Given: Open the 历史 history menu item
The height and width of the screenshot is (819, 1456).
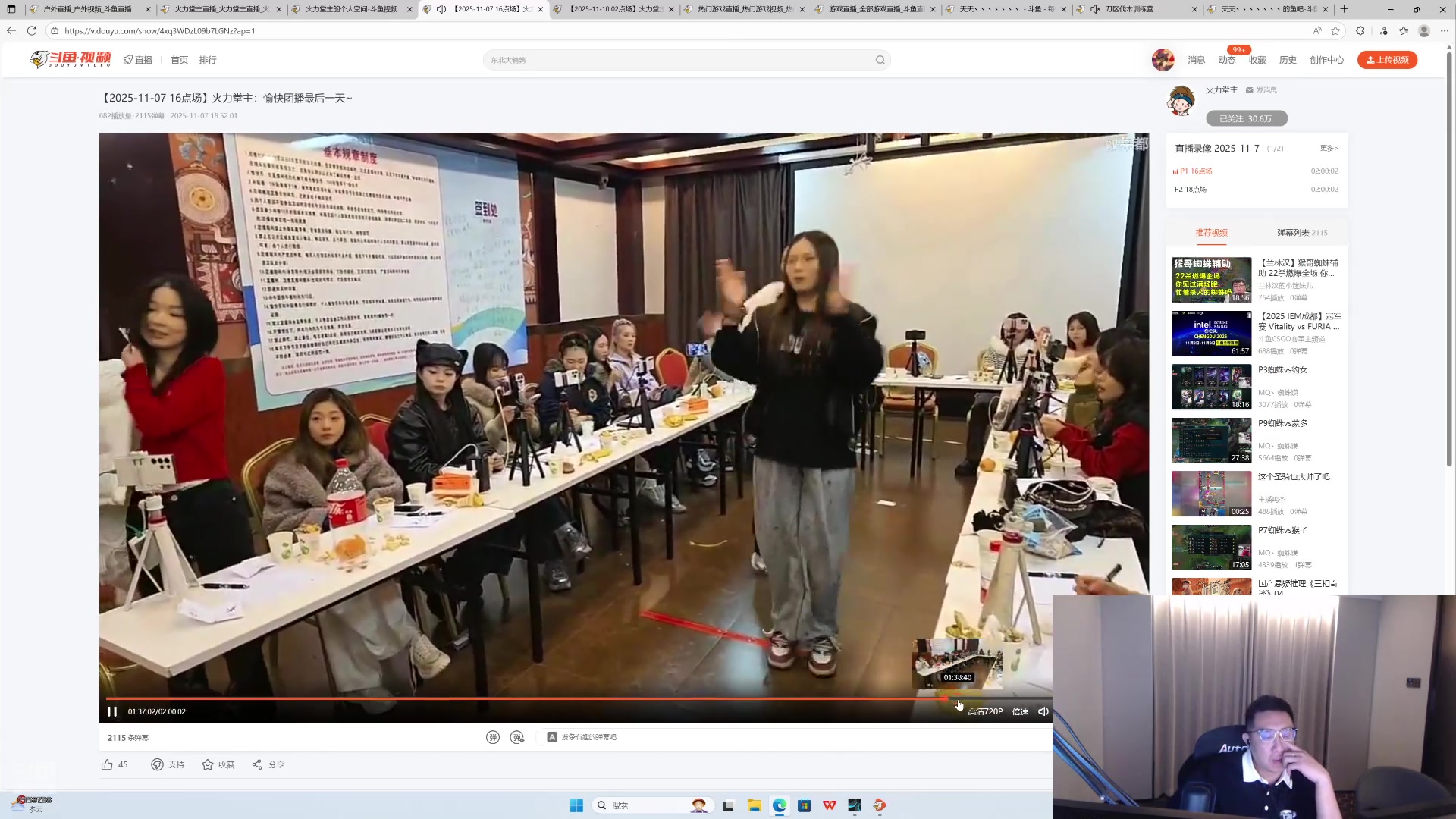Looking at the screenshot, I should (1287, 59).
